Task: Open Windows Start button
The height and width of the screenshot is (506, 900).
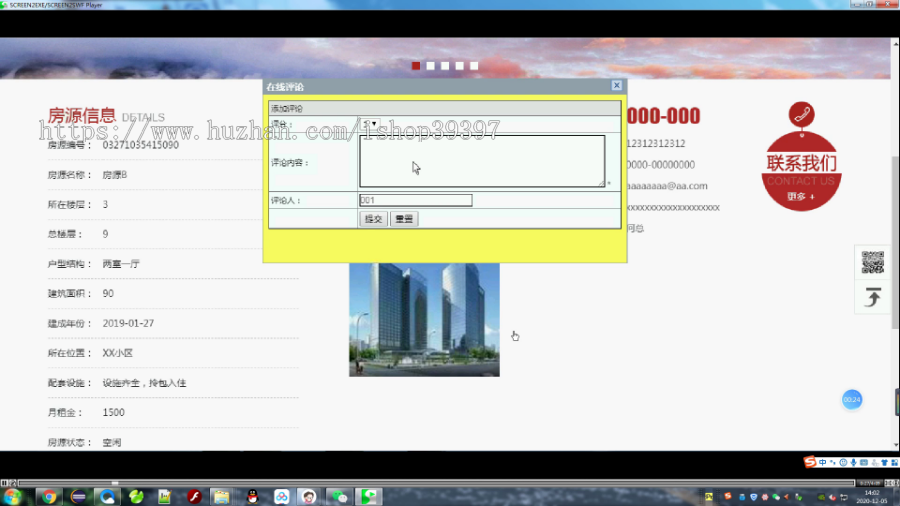Action: [x=13, y=497]
